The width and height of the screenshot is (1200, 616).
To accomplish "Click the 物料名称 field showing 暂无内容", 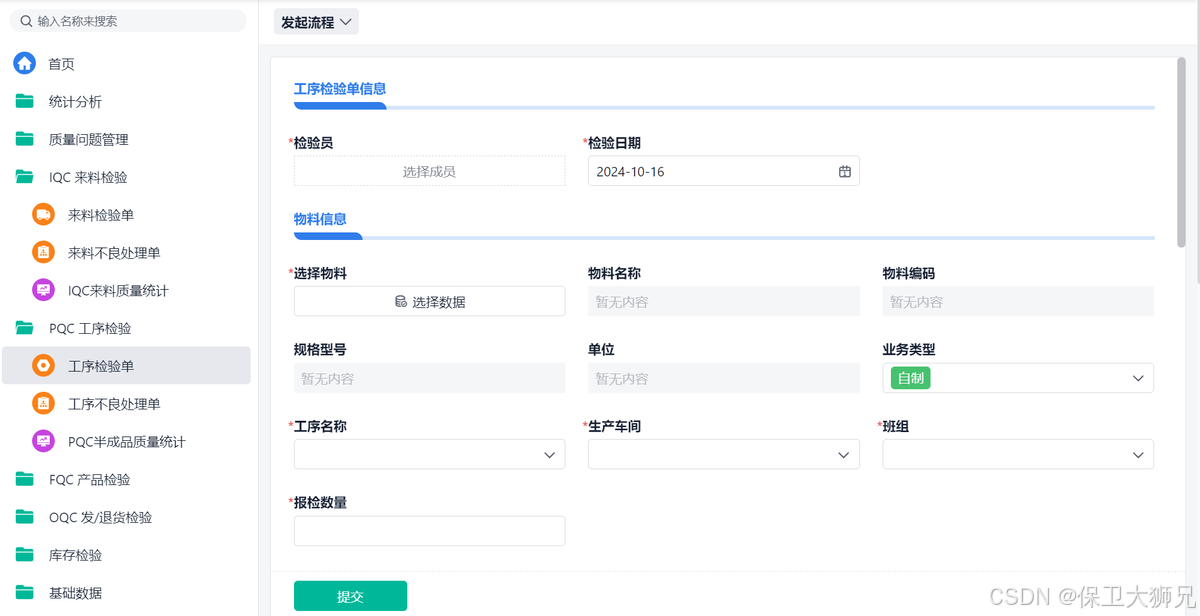I will (724, 302).
